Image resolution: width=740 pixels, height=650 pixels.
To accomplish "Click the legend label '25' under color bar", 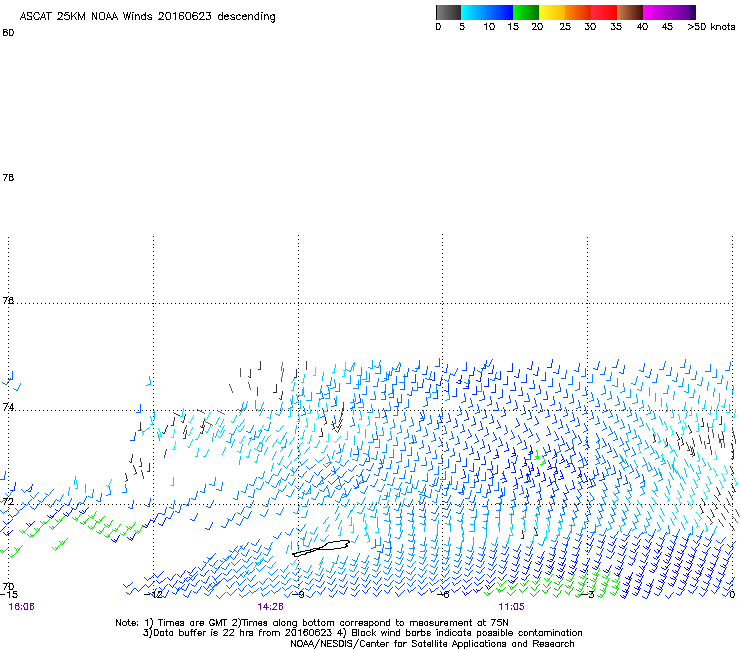I will [565, 27].
